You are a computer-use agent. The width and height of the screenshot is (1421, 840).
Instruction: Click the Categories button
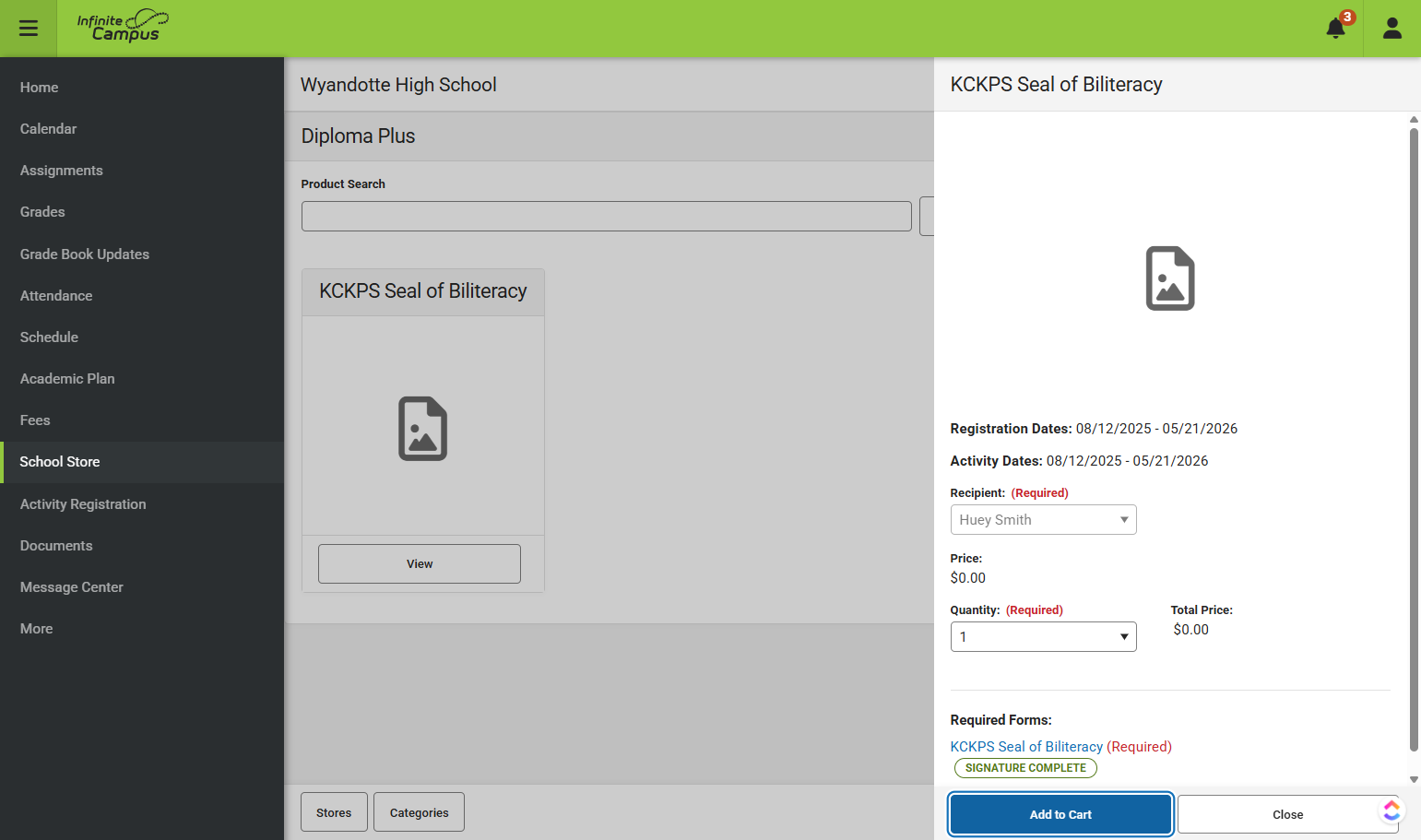pos(419,812)
